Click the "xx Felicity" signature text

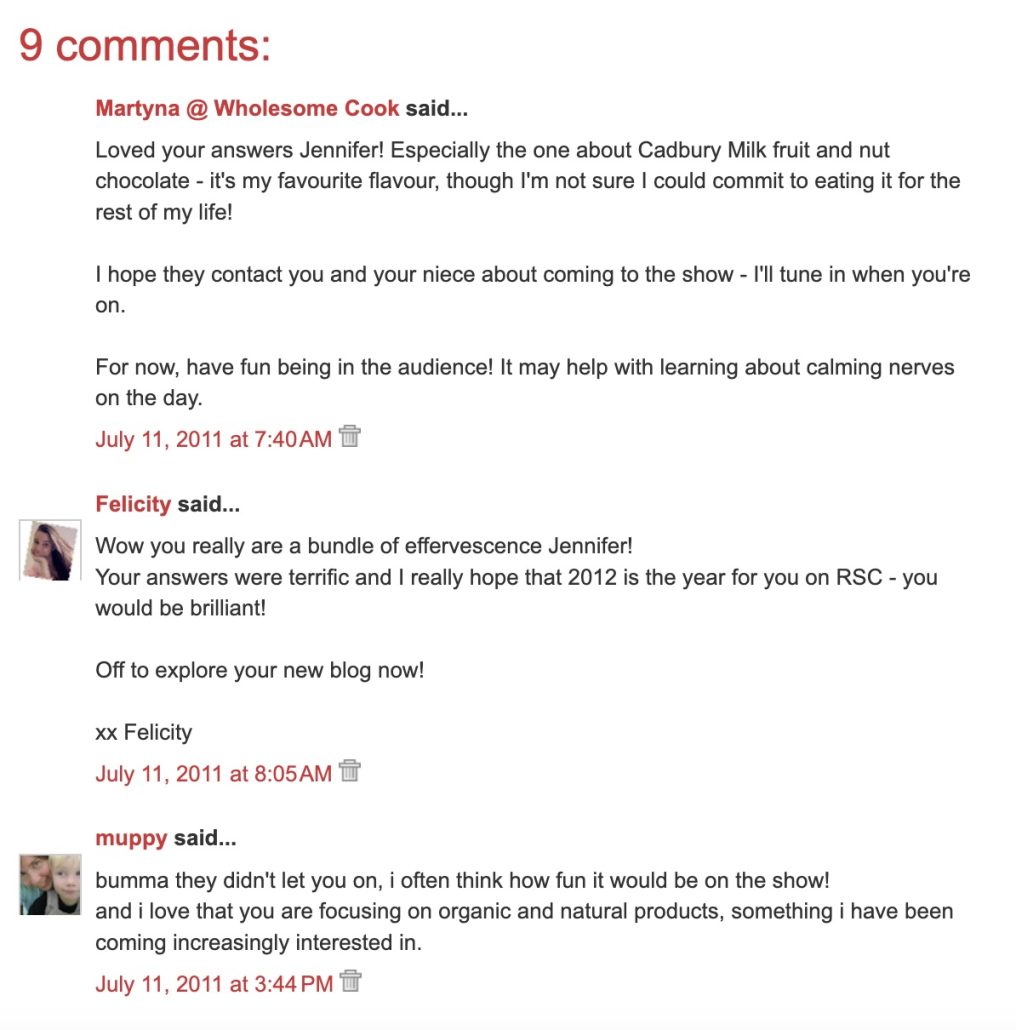point(143,732)
